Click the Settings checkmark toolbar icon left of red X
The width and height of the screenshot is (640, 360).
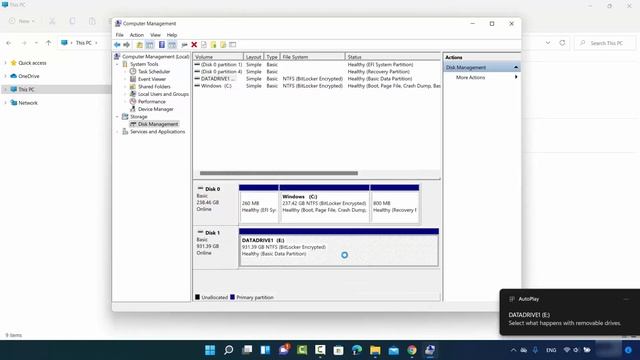click(184, 44)
